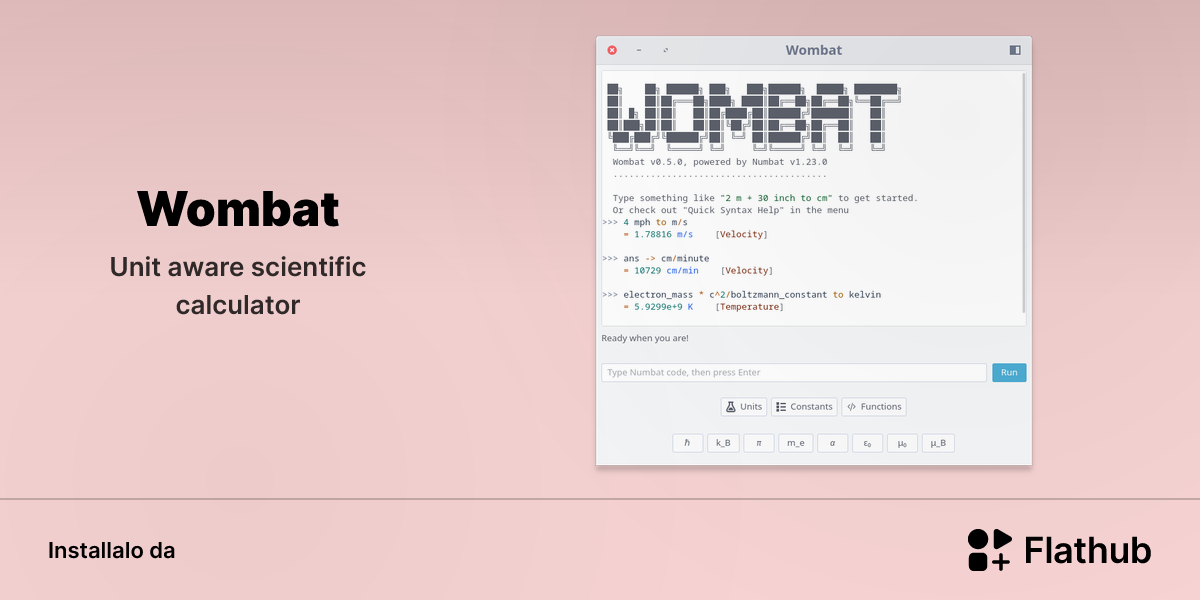Open the Units list button

click(744, 406)
